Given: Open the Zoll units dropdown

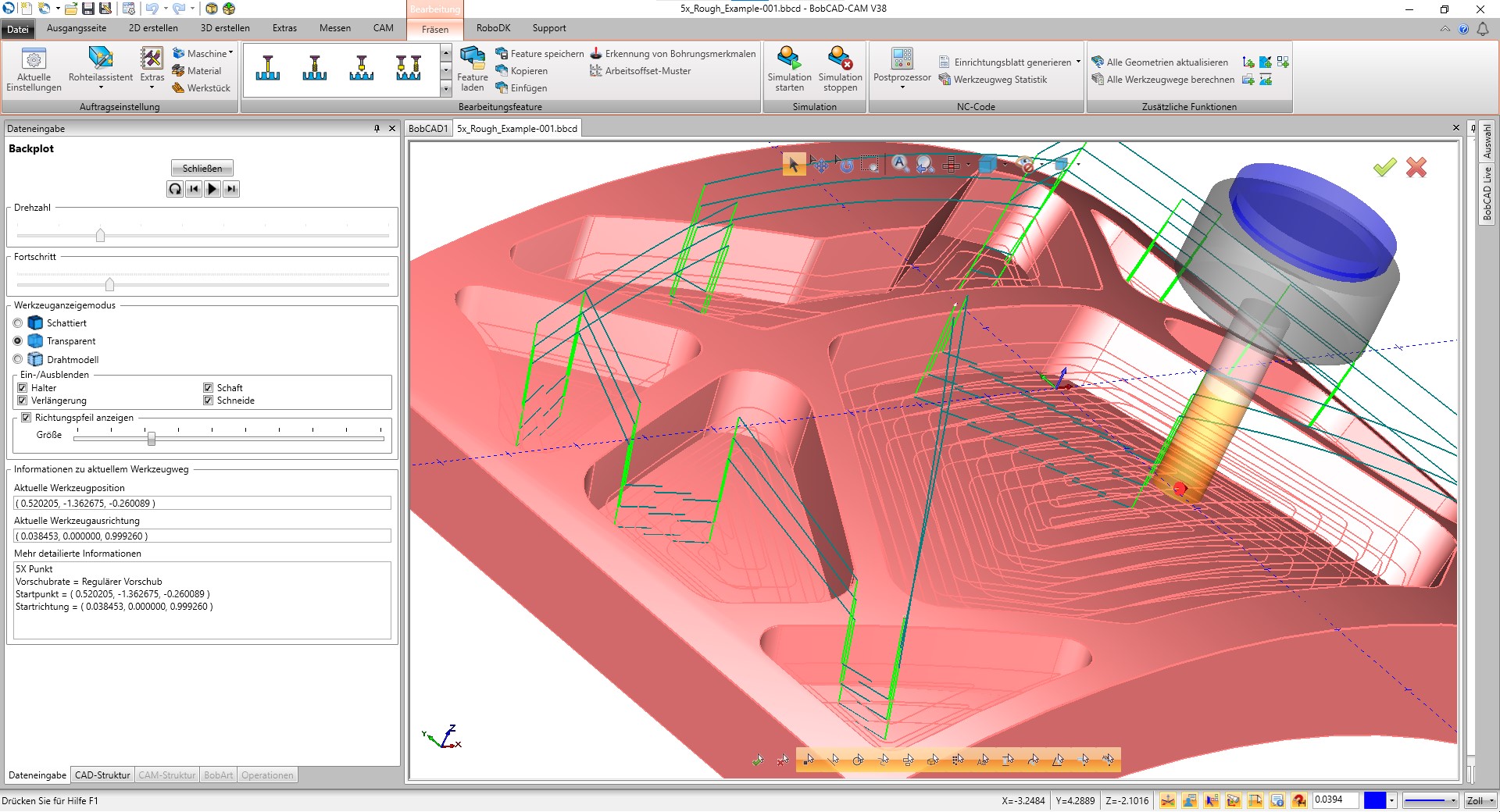Looking at the screenshot, I should tap(1480, 800).
